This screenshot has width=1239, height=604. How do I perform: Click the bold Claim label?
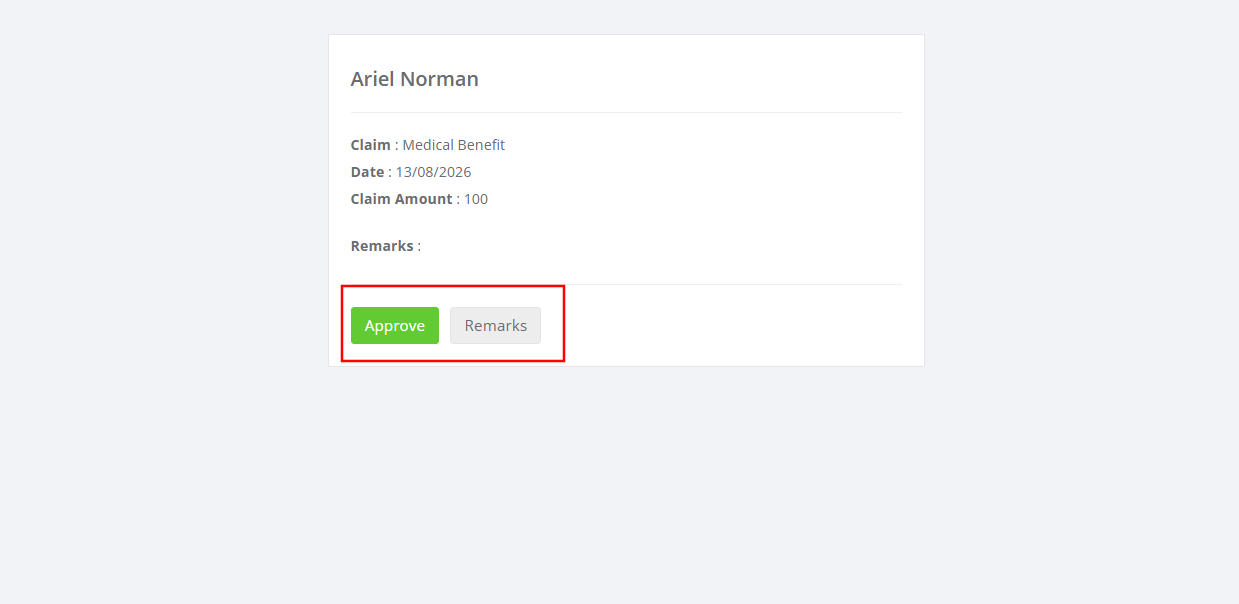click(x=371, y=145)
